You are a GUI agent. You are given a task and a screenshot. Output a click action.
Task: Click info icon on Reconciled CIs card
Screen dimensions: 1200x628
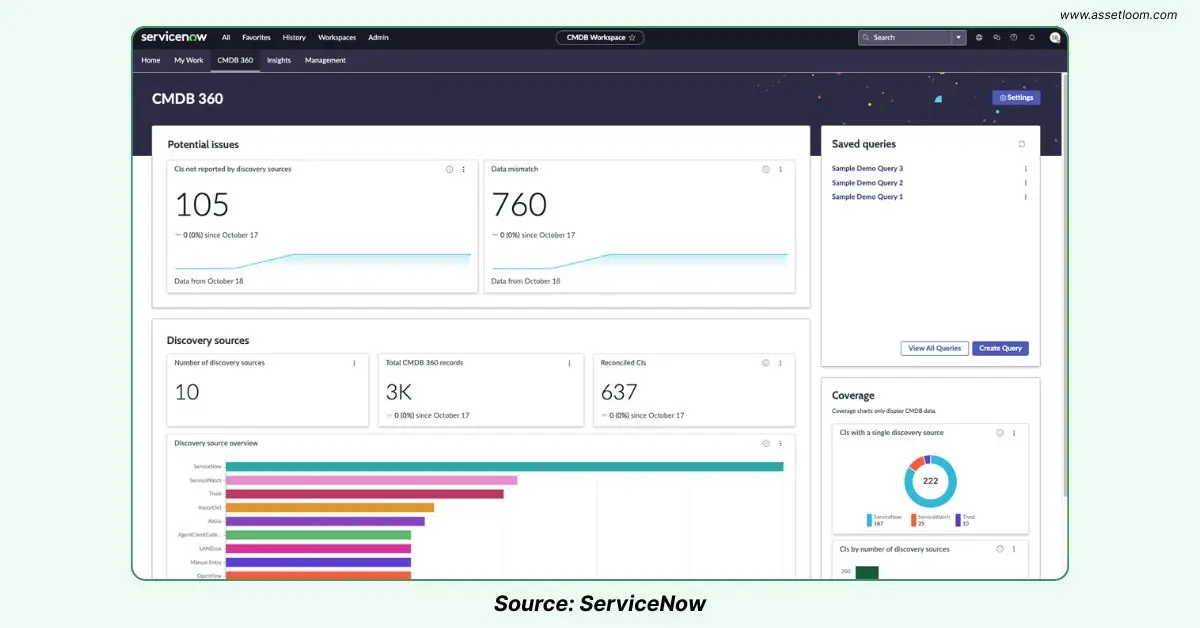click(x=766, y=363)
